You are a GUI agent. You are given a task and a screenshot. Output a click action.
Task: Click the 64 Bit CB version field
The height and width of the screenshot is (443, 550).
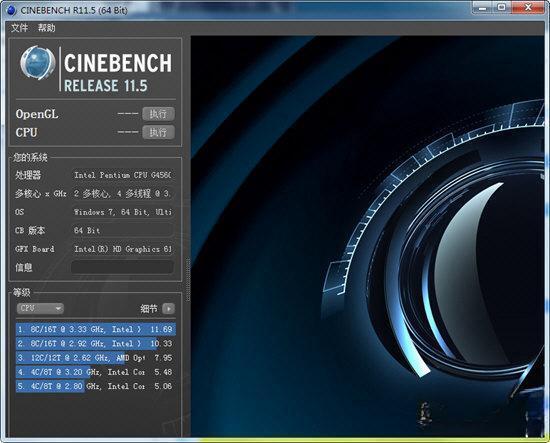[x=122, y=230]
